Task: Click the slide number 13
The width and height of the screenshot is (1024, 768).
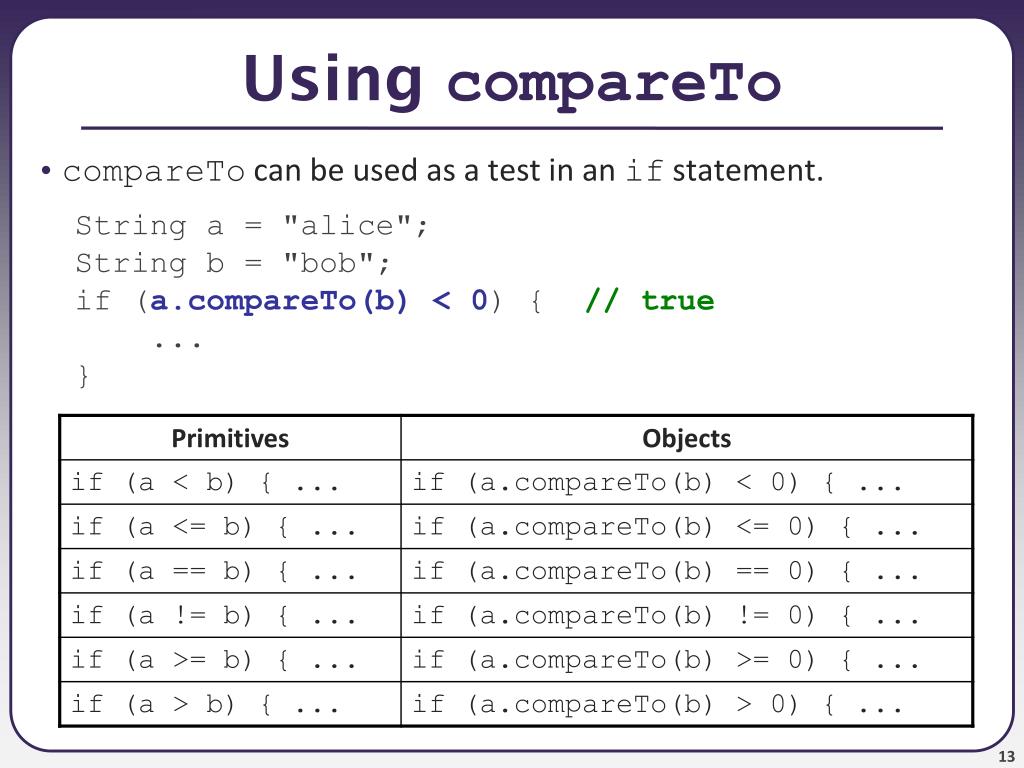Action: [x=1006, y=757]
